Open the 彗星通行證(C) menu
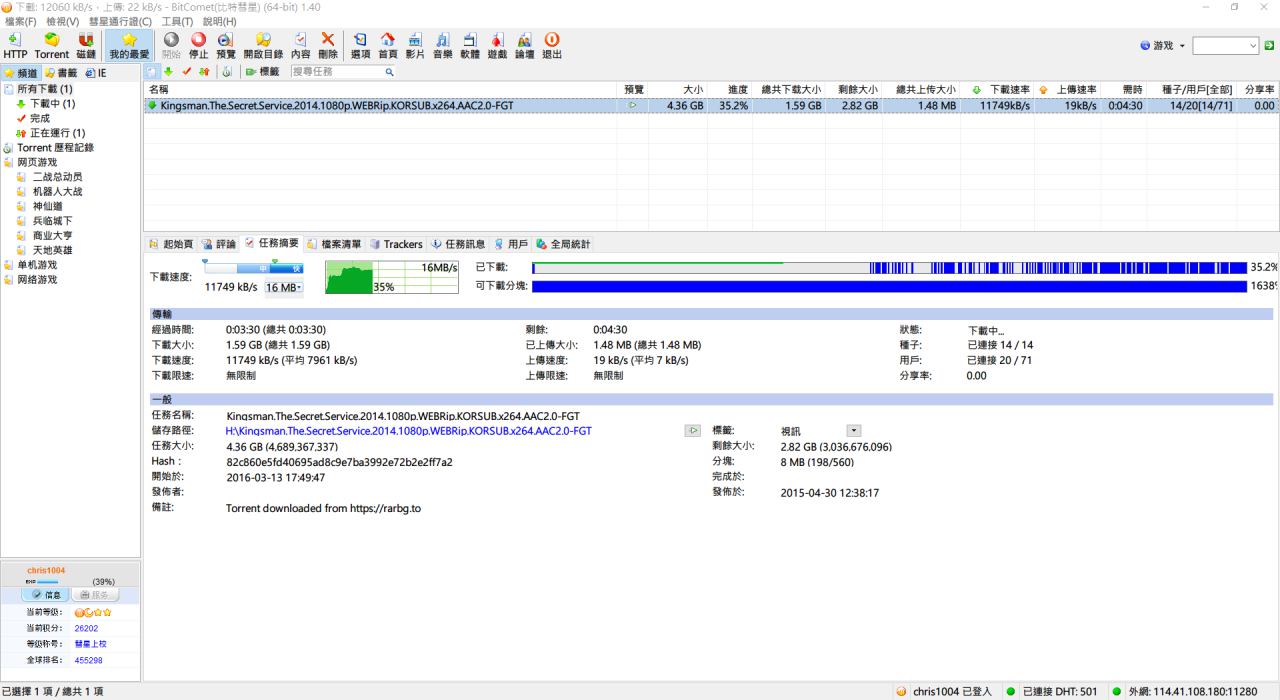Screen dimensions: 1280x700 click(x=120, y=21)
